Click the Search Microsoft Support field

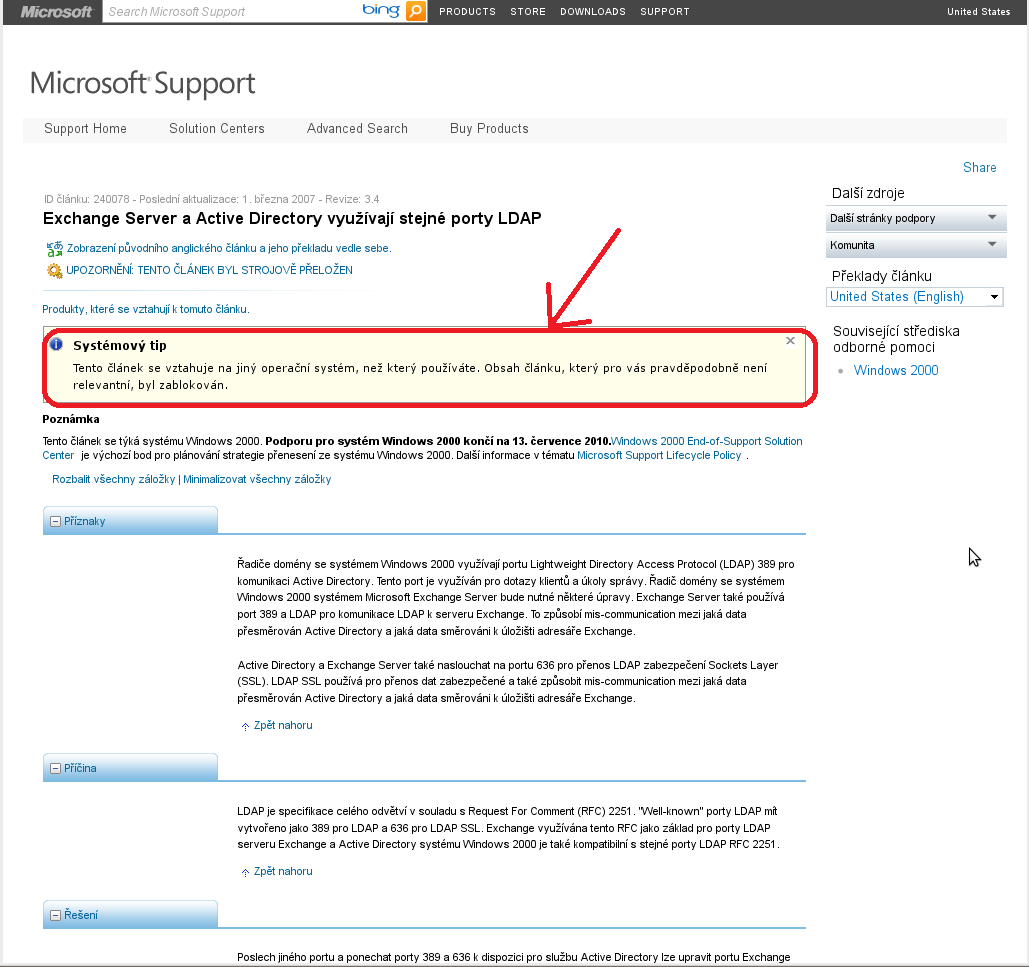230,12
